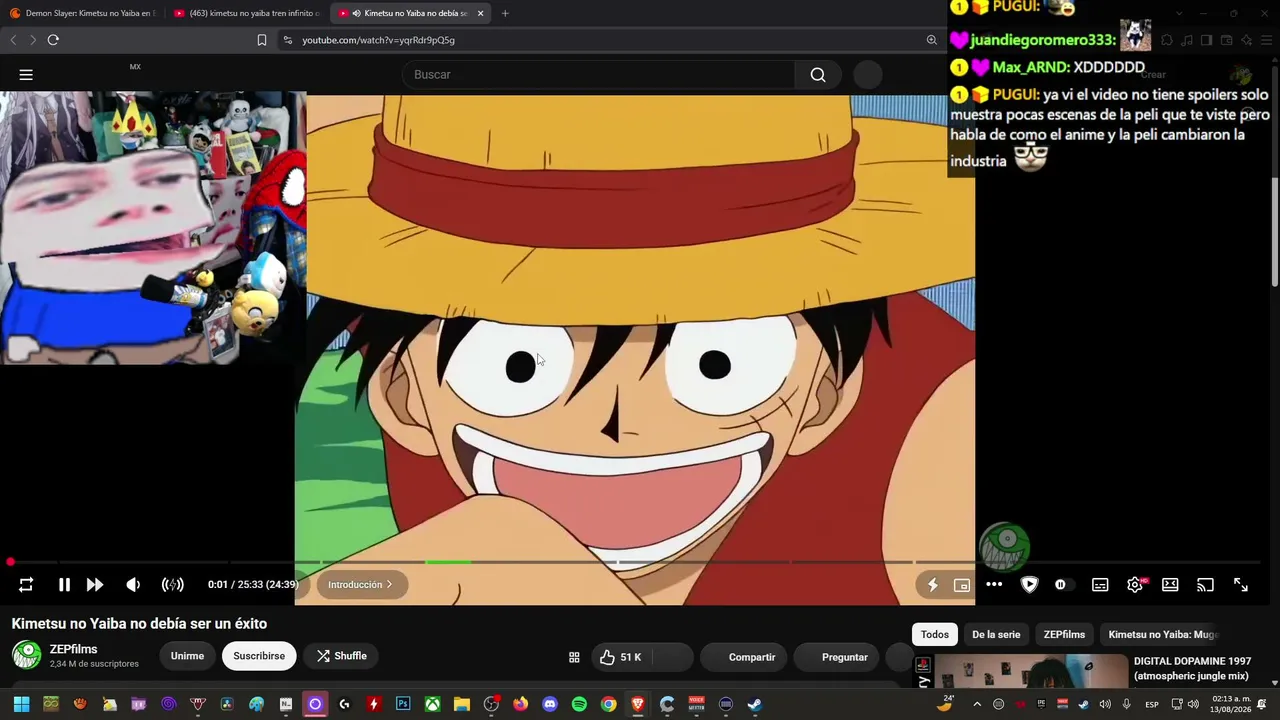Screen dimensions: 1280x720
Task: Go back to the previous page
Action: click(x=13, y=40)
